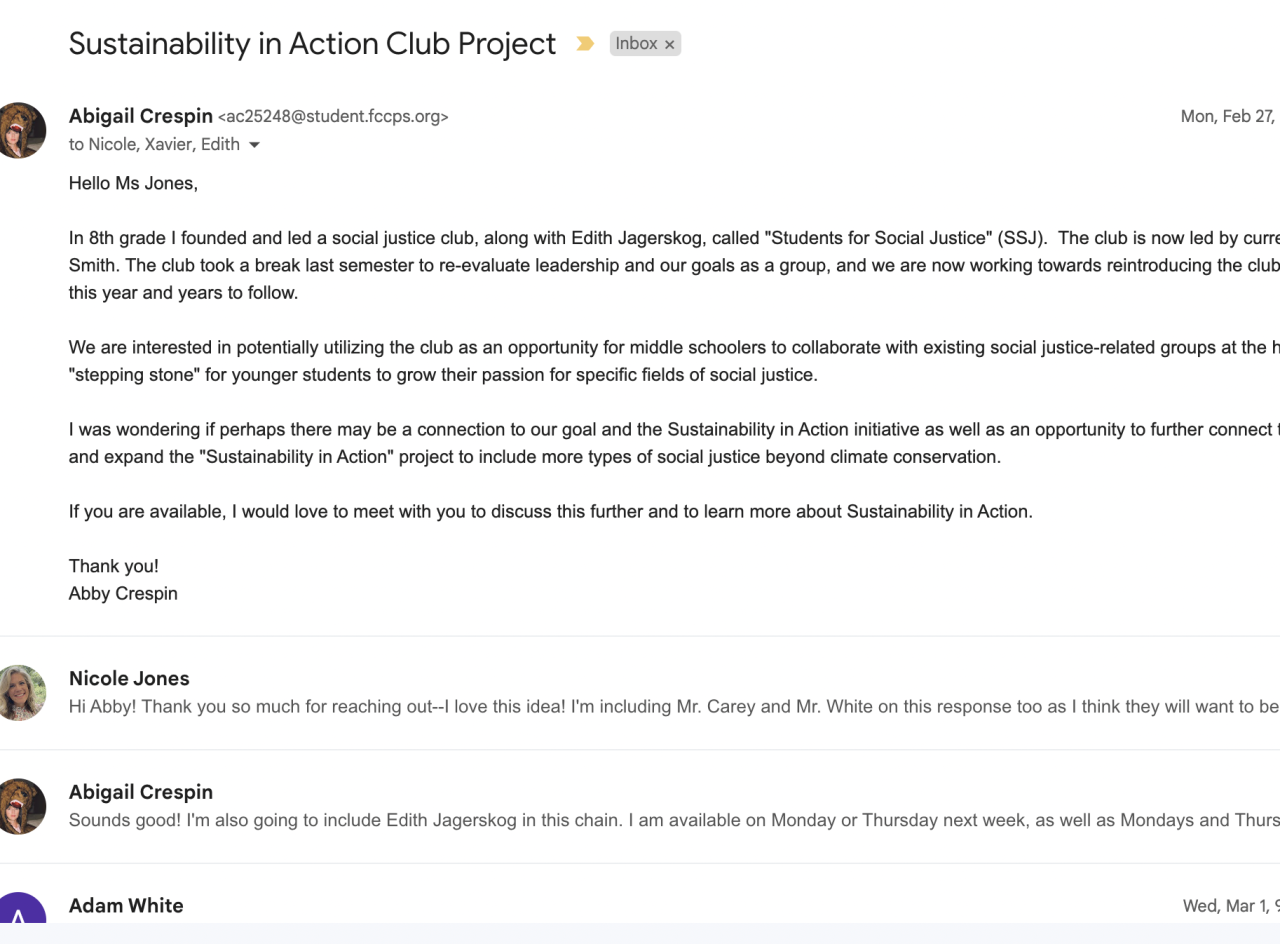Screen dimensions: 1280x944
Task: Click the 'Sustainability in Action Club Project' subject
Action: coord(312,44)
